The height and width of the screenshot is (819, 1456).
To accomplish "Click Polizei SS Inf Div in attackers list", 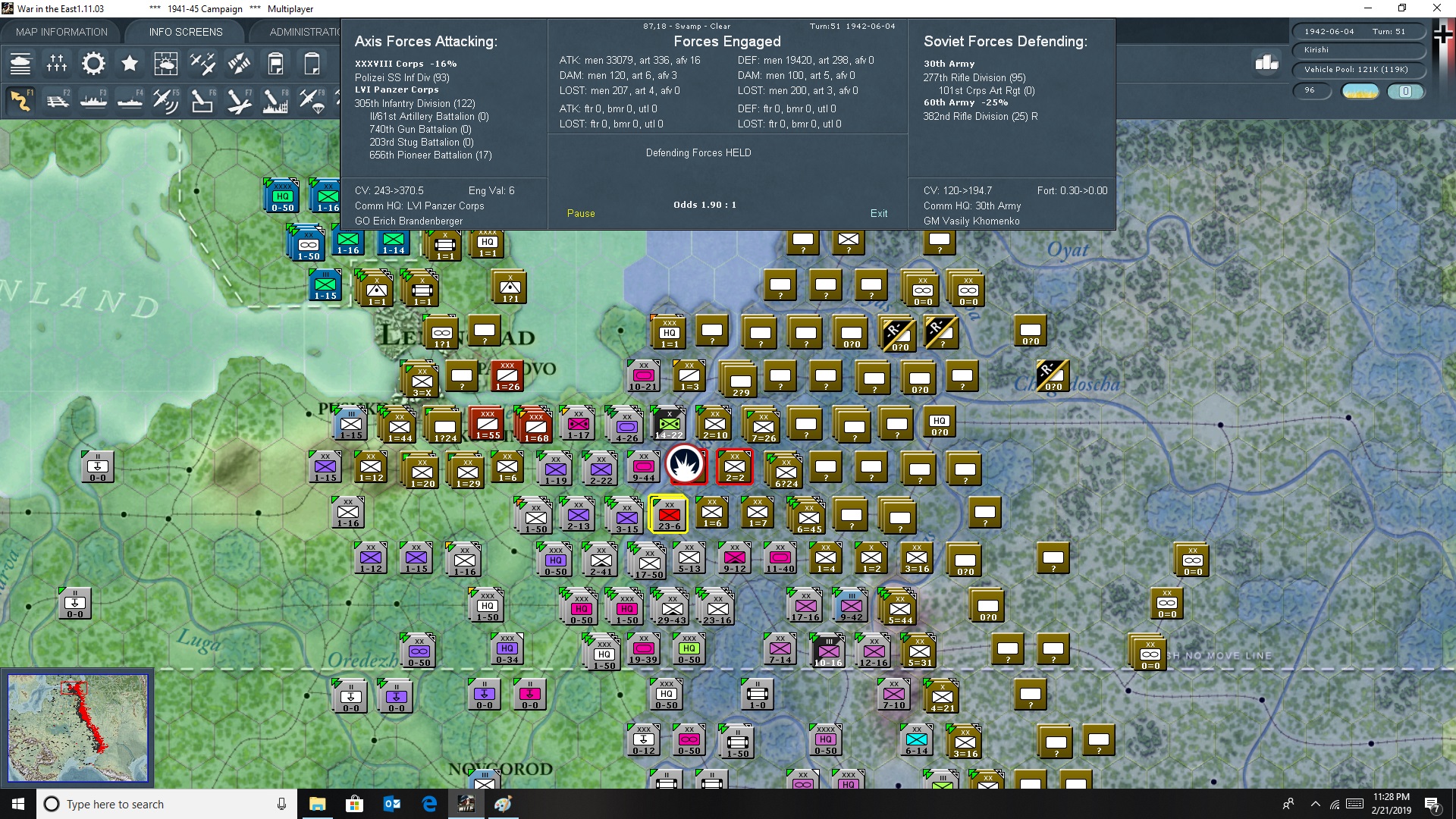I will coord(402,77).
